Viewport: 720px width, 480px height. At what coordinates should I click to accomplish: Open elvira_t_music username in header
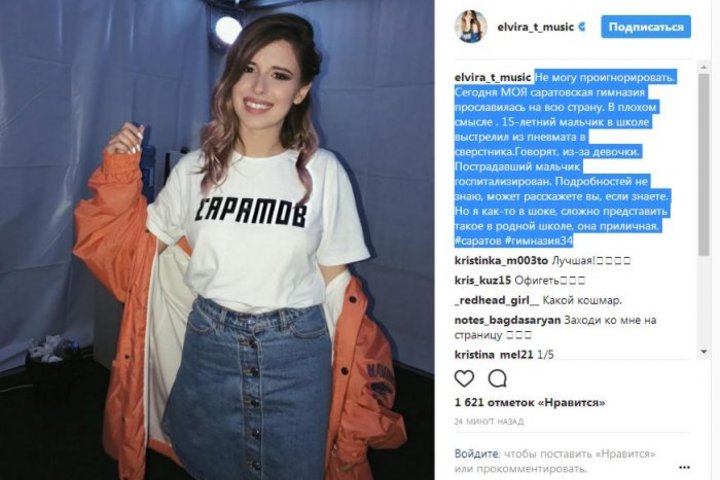pyautogui.click(x=535, y=27)
